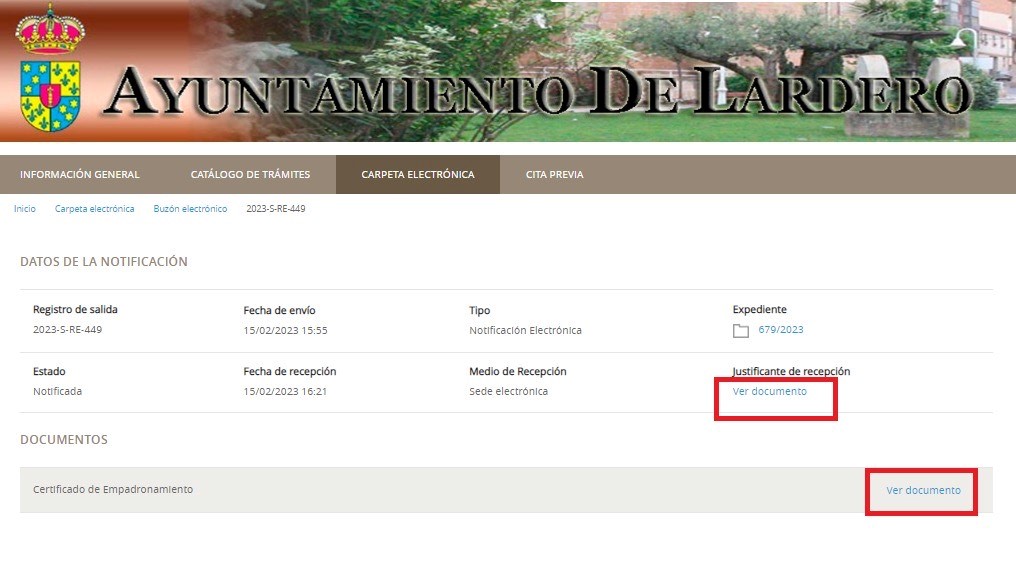Click the Inicio breadcrumb link
Viewport: 1016px width, 572px height.
point(25,209)
